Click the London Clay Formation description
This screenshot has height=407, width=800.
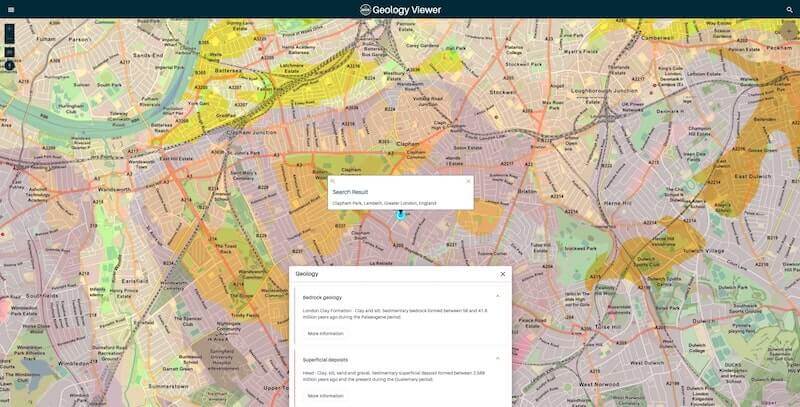click(x=395, y=314)
